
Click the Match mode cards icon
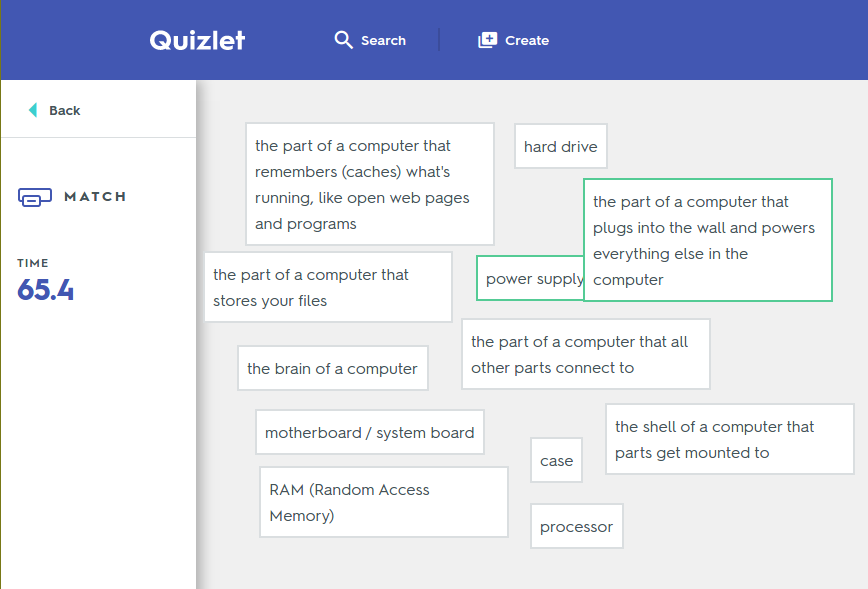coord(35,197)
